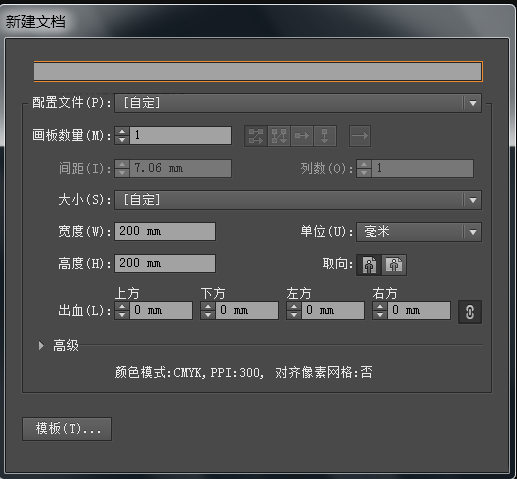The image size is (517, 479).
Task: Decrease the 右方 right bleed stepper
Action: 380,315
